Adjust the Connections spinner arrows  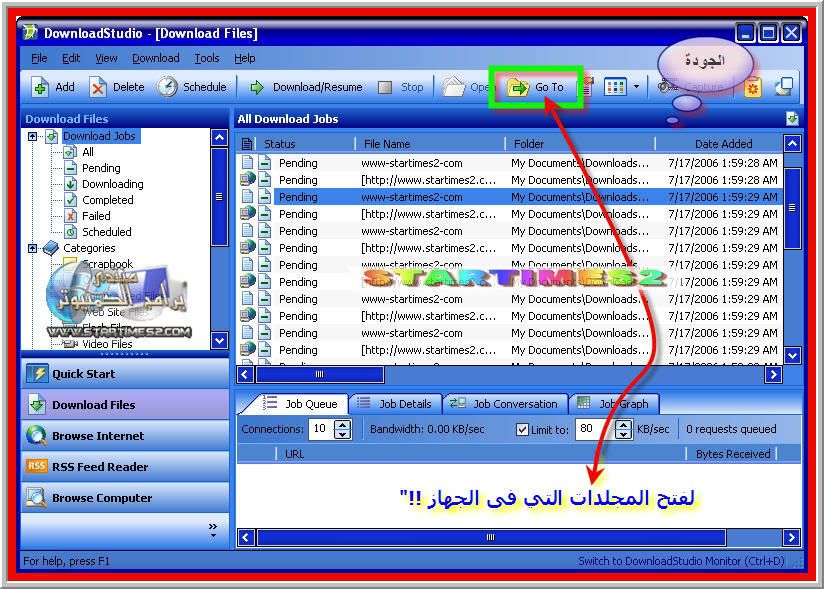(x=343, y=429)
